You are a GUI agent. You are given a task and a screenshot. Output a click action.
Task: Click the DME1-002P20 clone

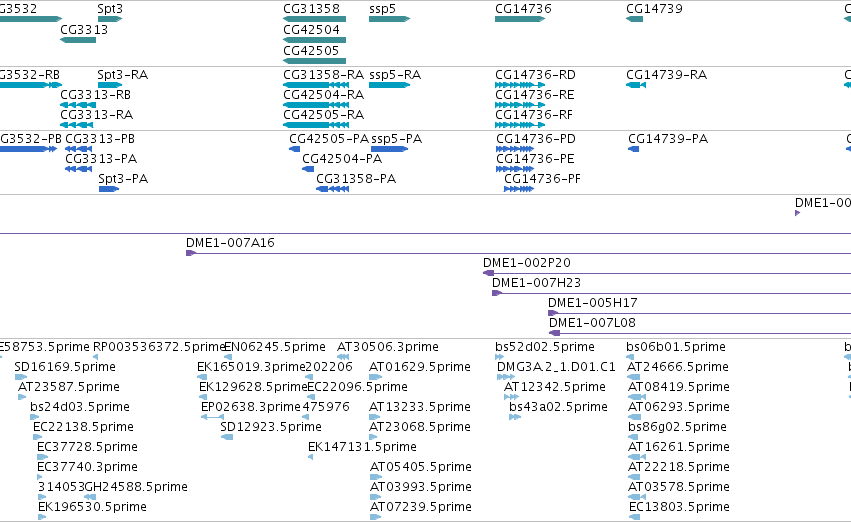coord(667,273)
